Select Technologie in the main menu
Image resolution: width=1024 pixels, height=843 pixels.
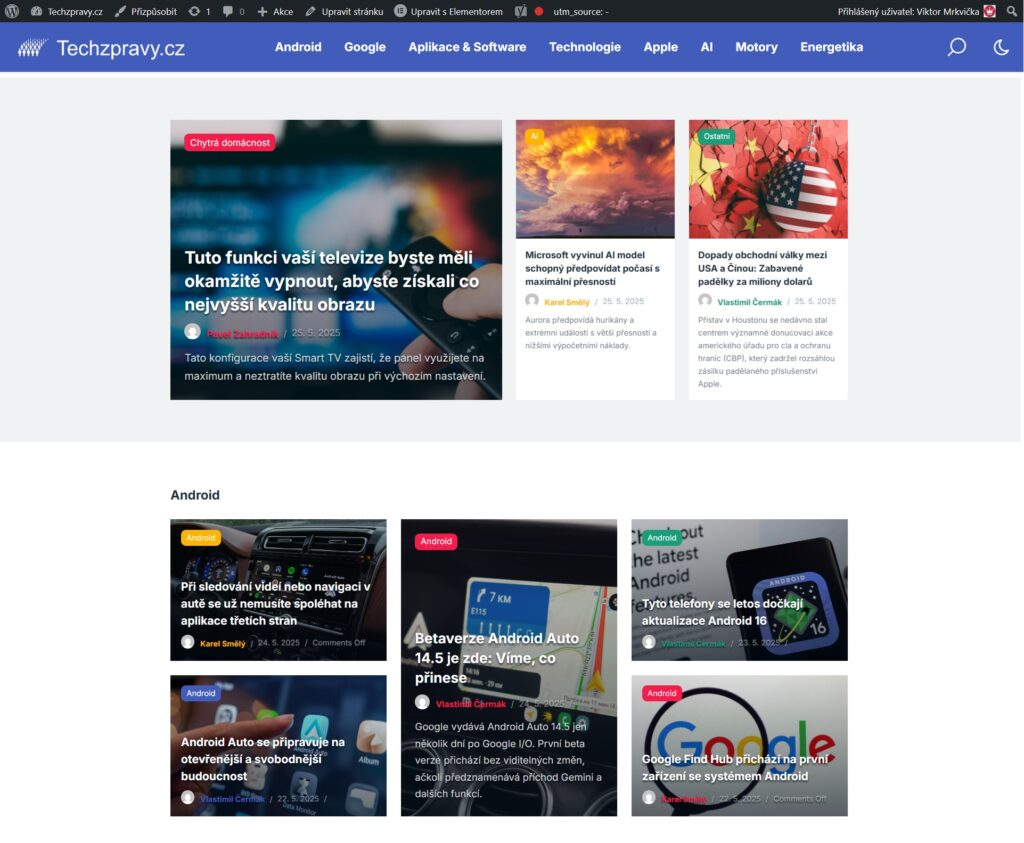pos(585,47)
